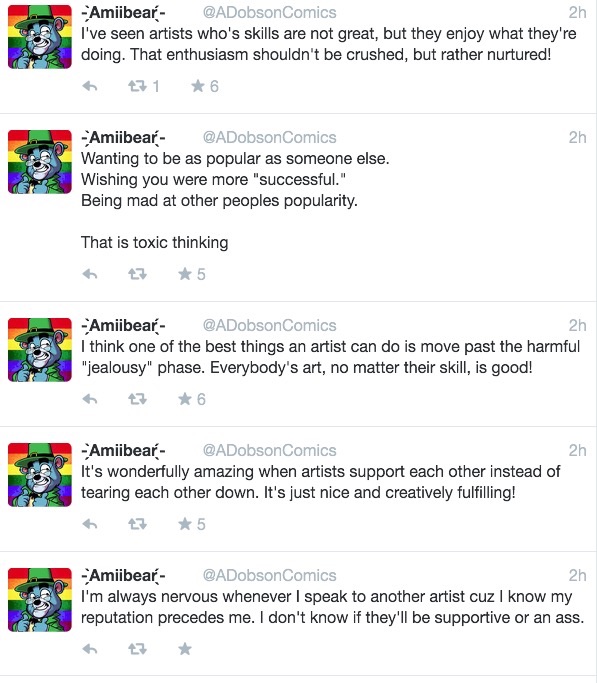Open the 2h timestamp on the last tweet
The width and height of the screenshot is (597, 683).
coord(577,575)
